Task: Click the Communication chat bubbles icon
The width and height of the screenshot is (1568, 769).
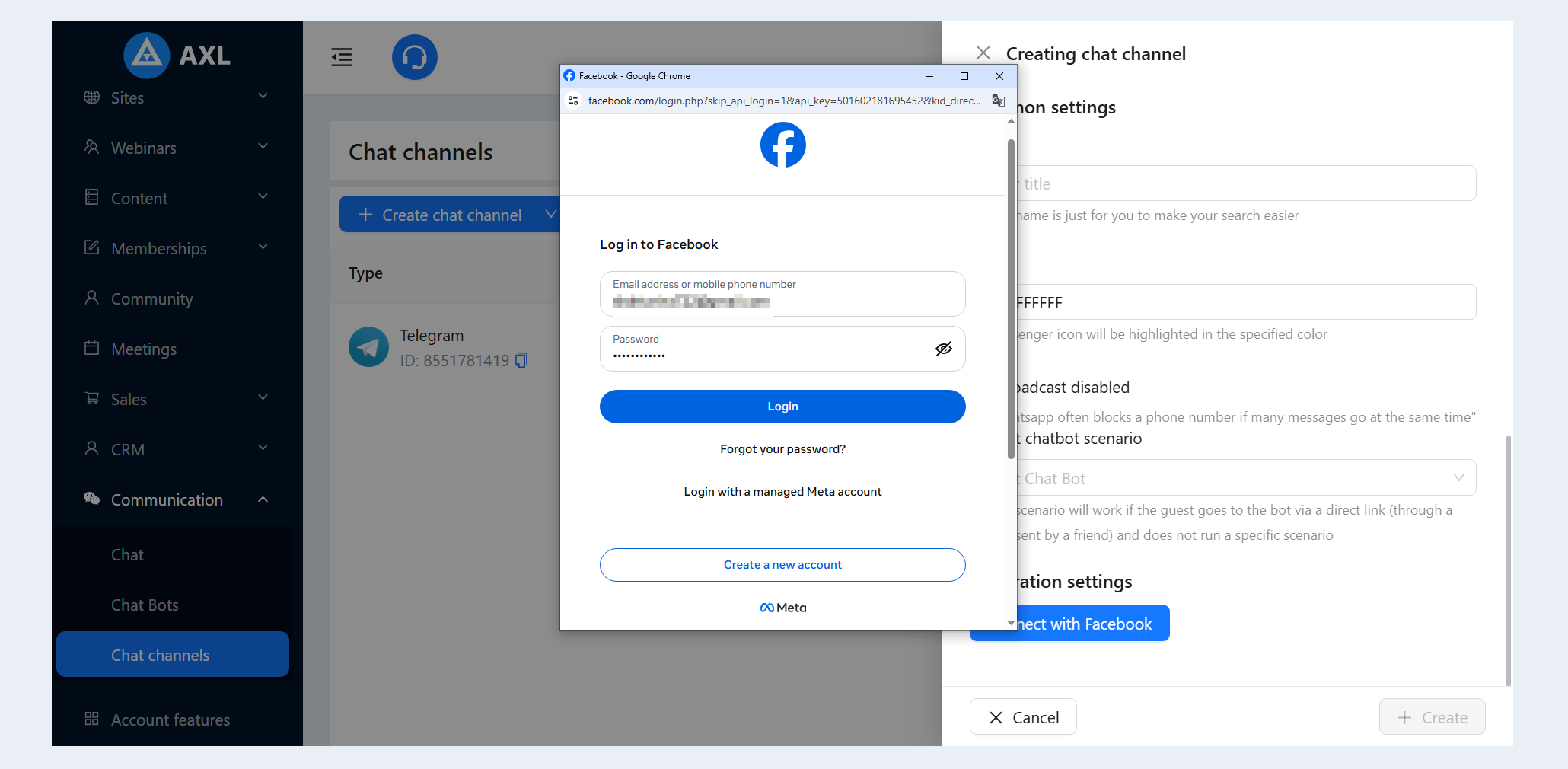Action: coord(92,499)
